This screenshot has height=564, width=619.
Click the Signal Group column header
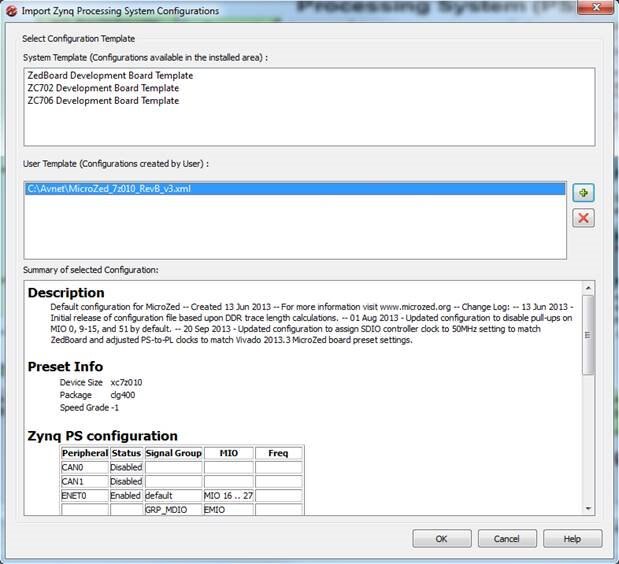coord(173,453)
